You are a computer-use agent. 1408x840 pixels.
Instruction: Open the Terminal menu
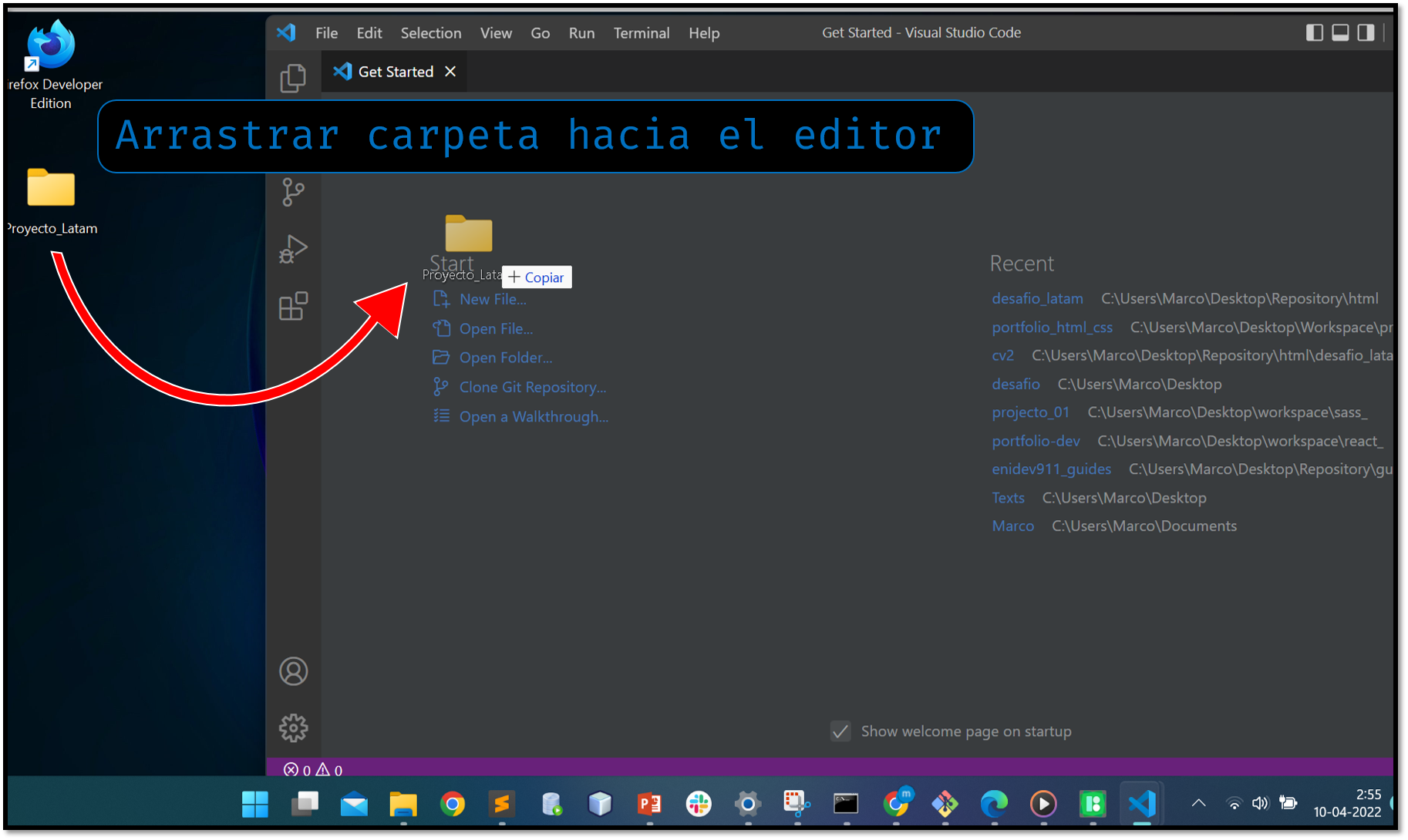pos(642,33)
